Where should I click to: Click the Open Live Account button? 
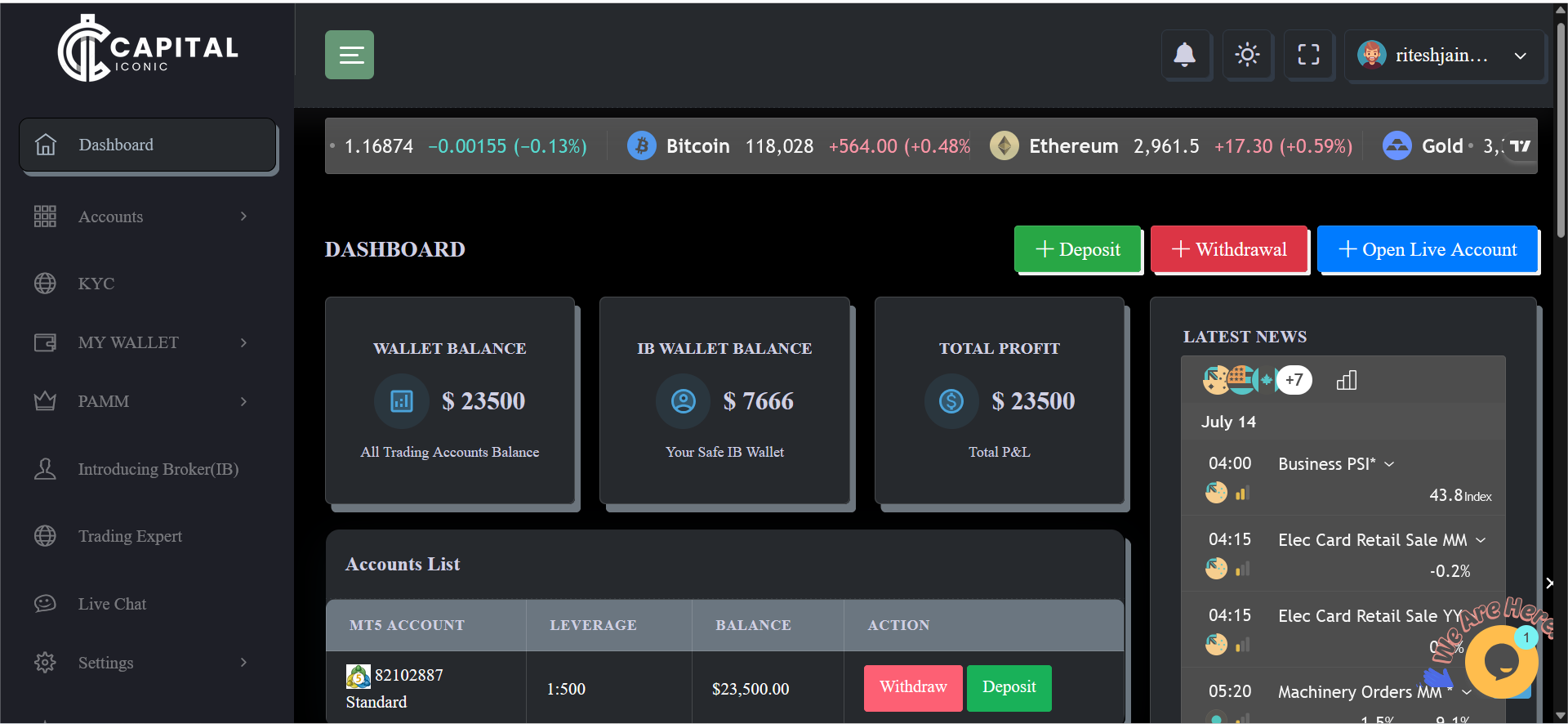(1427, 249)
